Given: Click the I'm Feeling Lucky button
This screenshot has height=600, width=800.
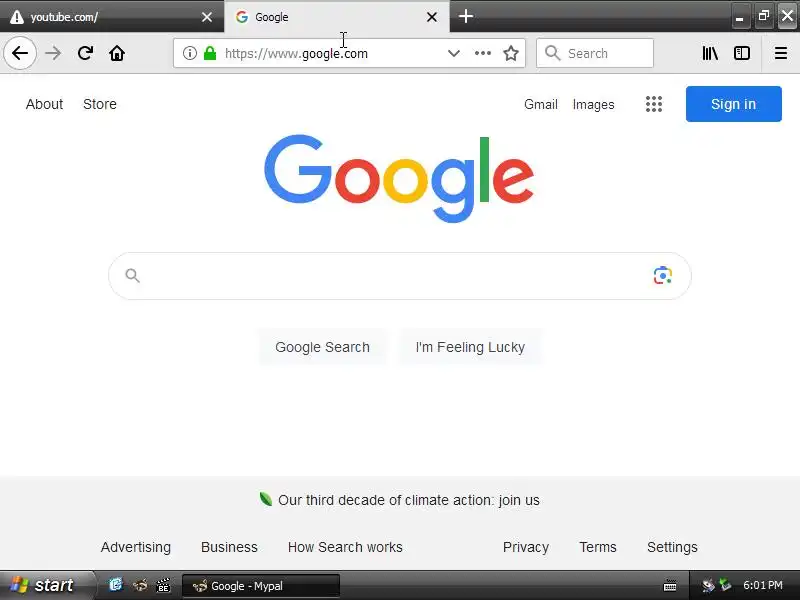Looking at the screenshot, I should [x=470, y=347].
